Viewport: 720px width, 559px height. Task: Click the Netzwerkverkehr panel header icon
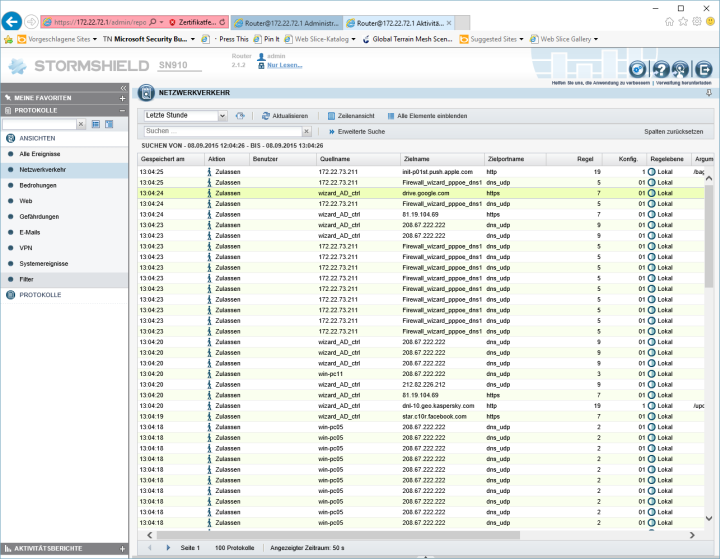(146, 92)
